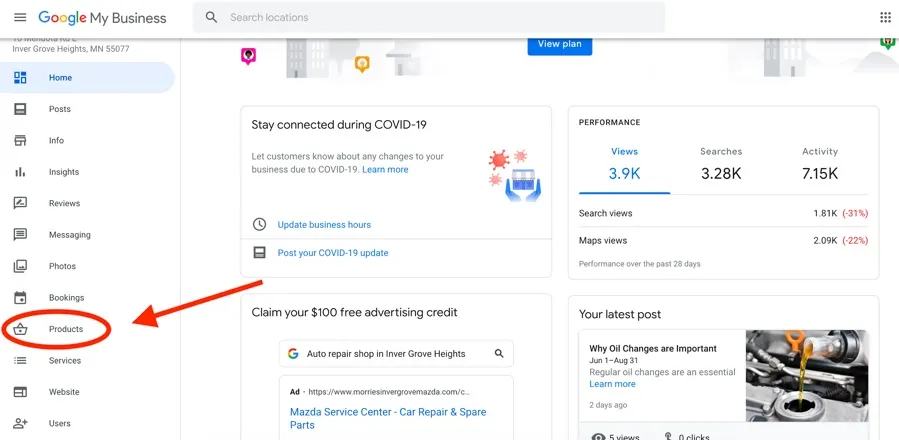Click the Posts sidebar icon
899x440 pixels.
click(20, 109)
